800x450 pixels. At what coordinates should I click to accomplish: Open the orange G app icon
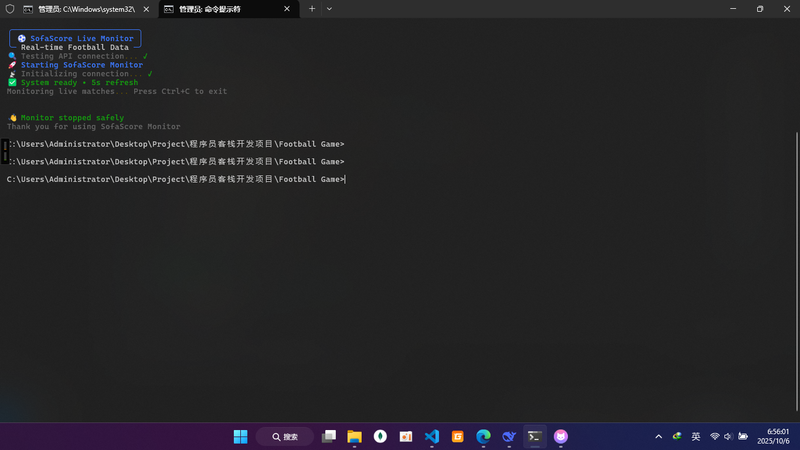tap(458, 437)
